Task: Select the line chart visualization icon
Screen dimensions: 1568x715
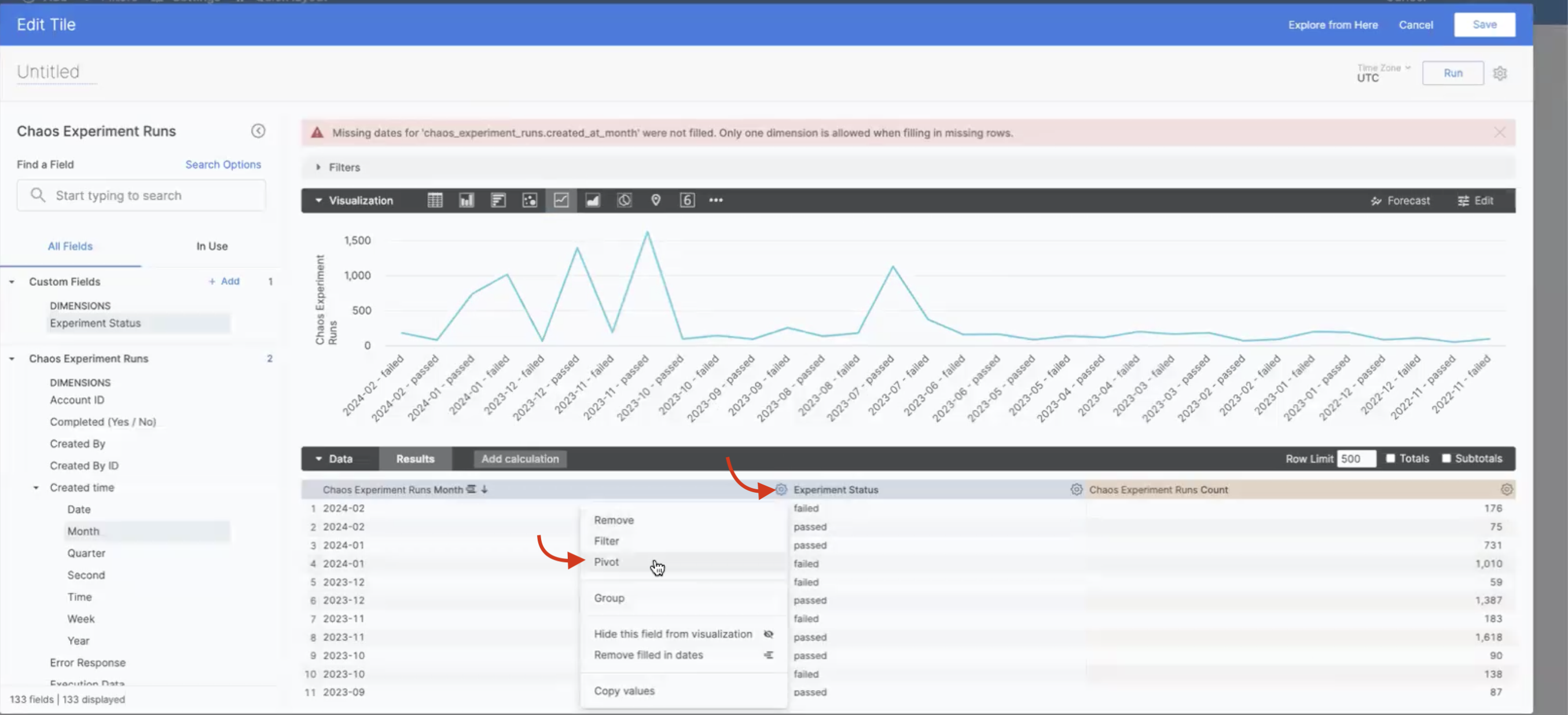Action: pos(561,200)
